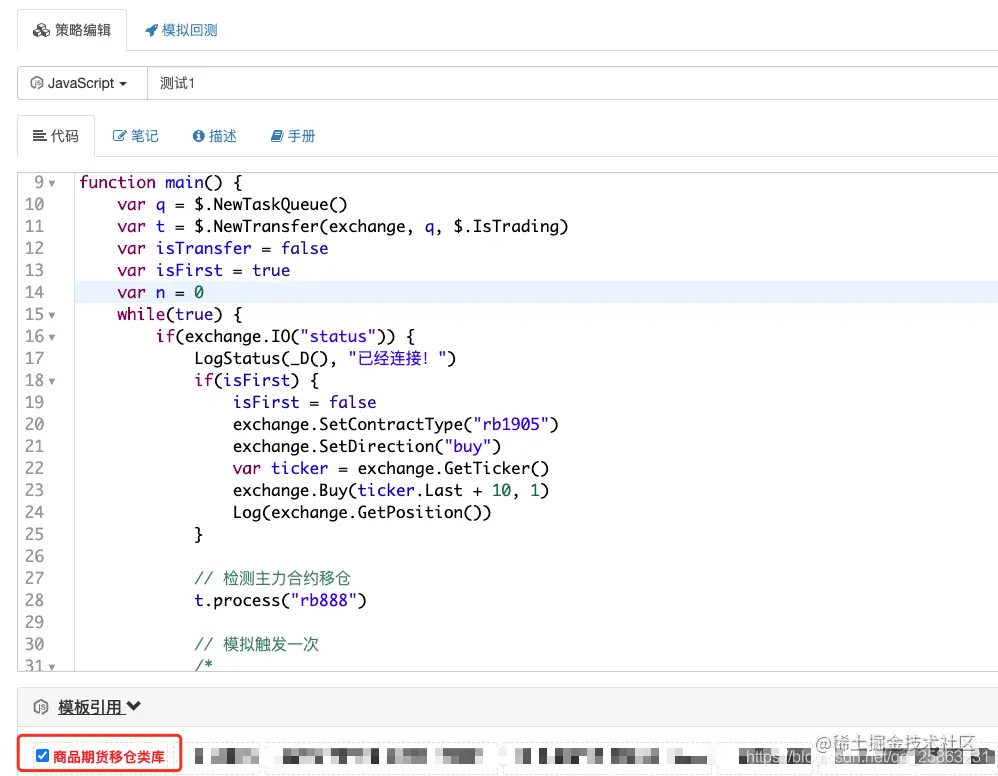Open the 策略编辑 tab
Screen dimensions: 998x776
point(72,30)
